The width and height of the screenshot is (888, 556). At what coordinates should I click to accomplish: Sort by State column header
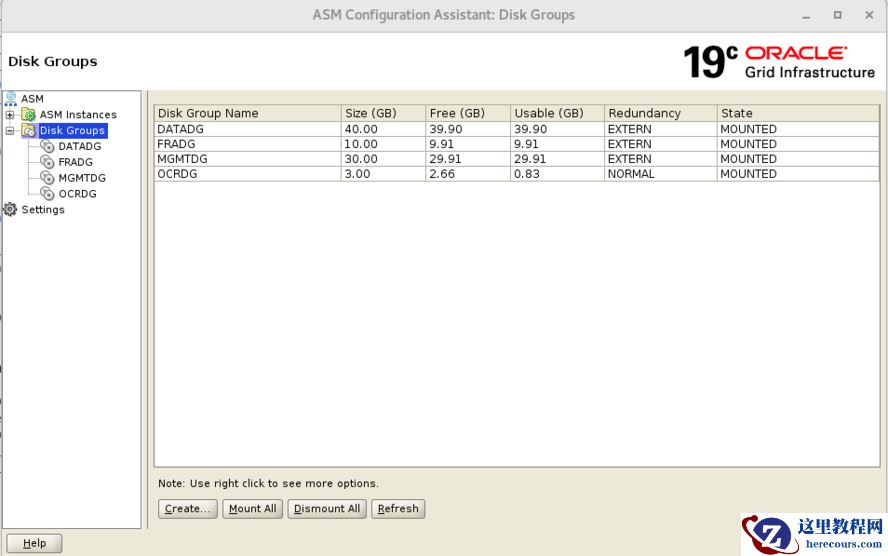(x=798, y=113)
